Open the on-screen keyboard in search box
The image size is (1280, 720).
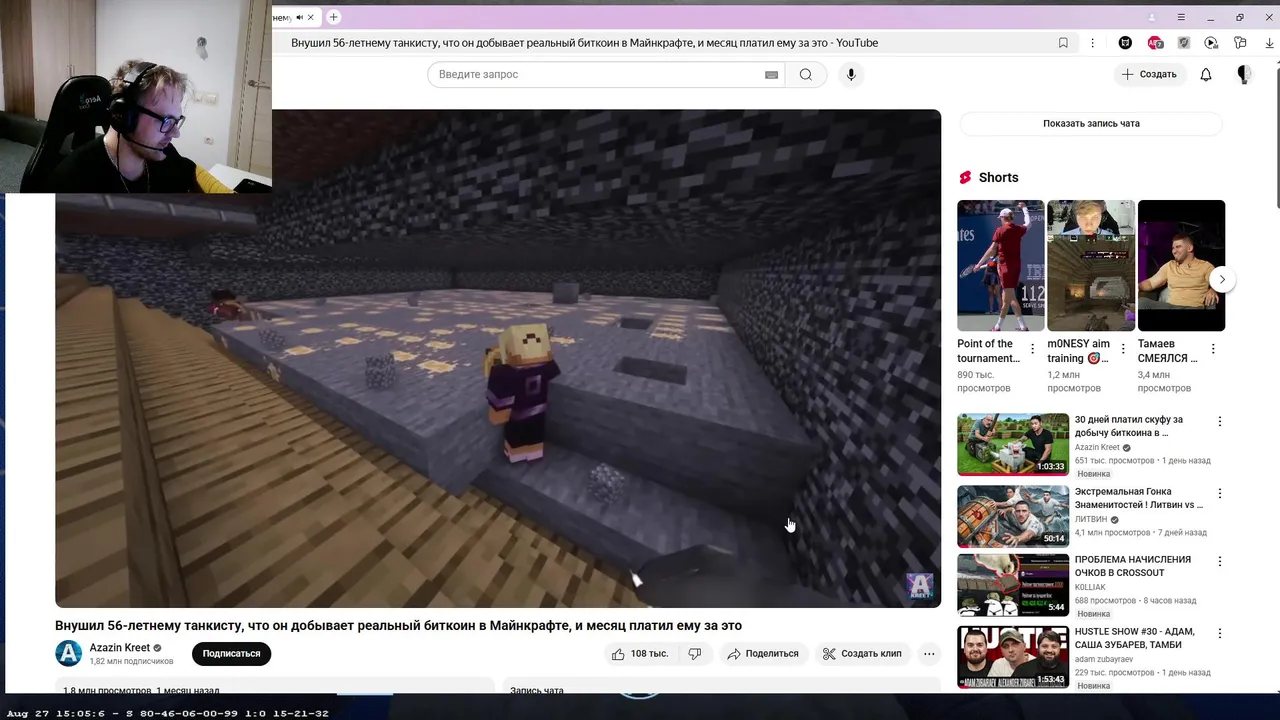click(772, 75)
